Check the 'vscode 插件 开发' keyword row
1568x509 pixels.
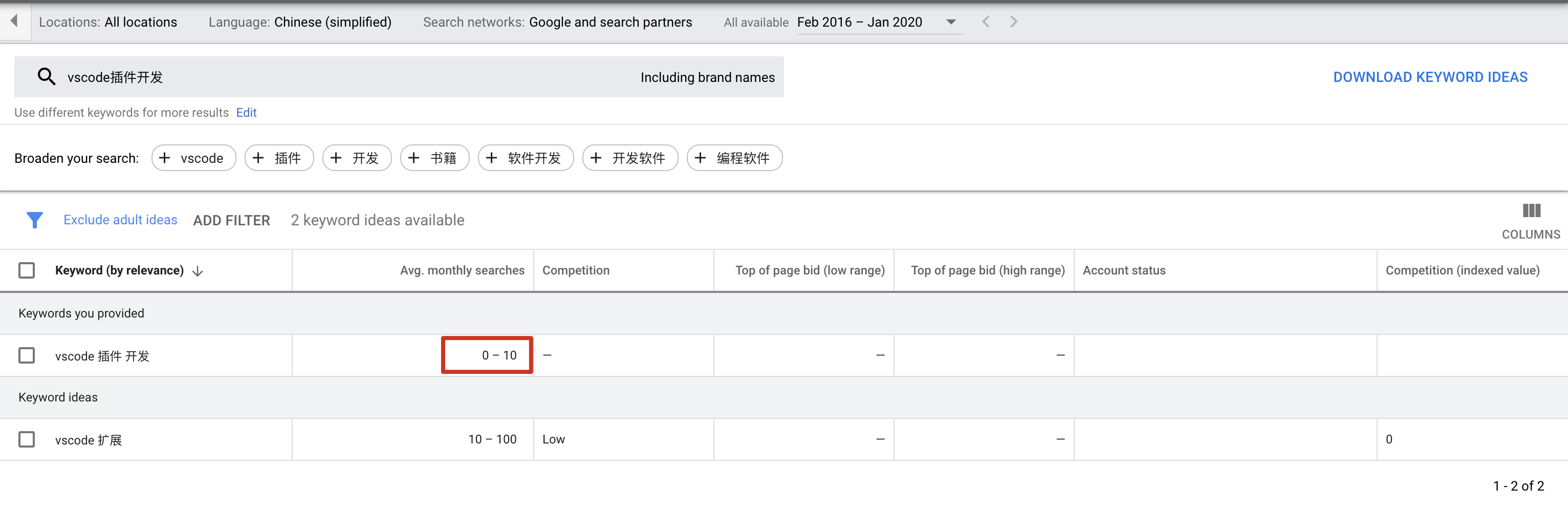(x=27, y=355)
